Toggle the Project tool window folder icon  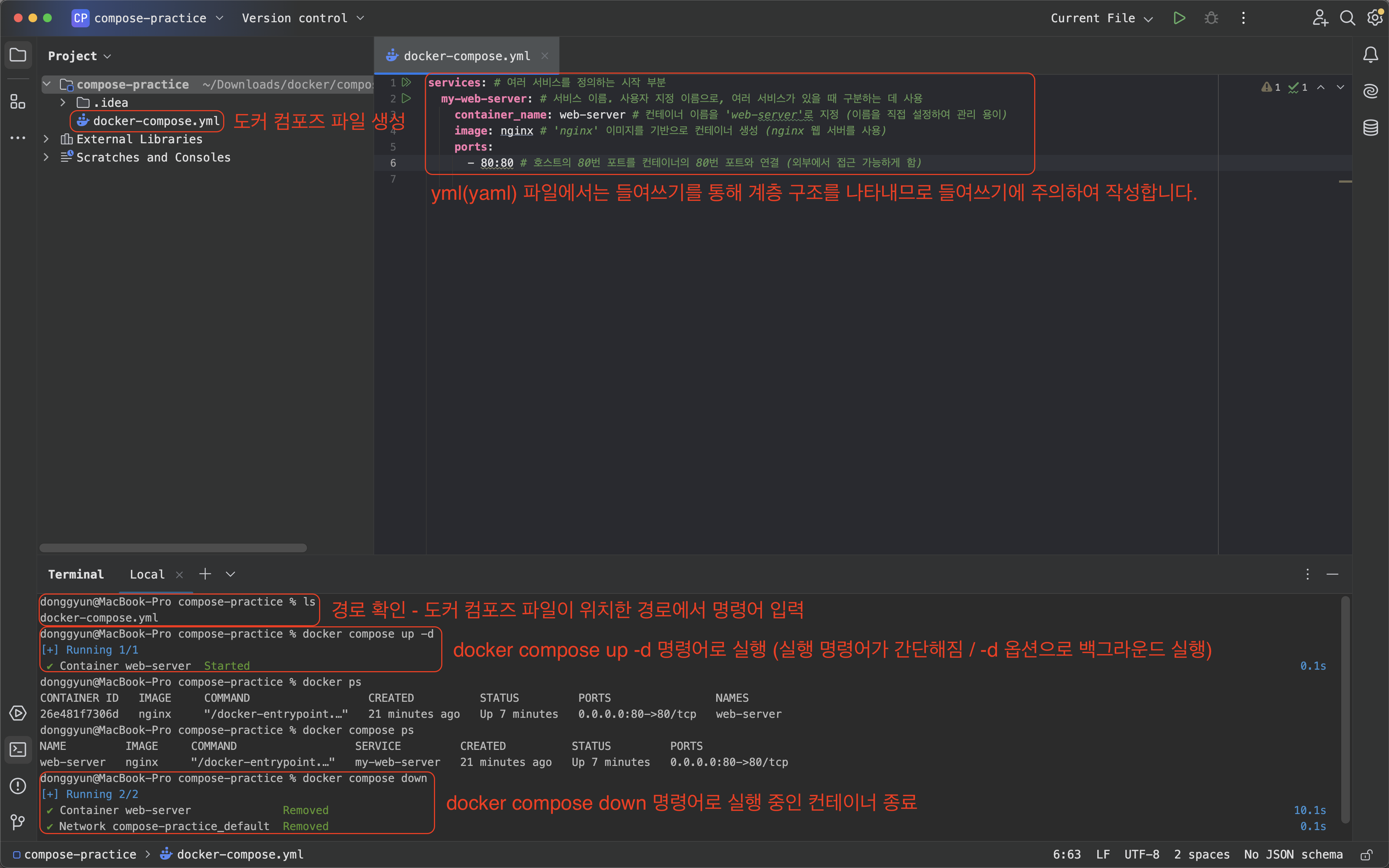pos(18,55)
